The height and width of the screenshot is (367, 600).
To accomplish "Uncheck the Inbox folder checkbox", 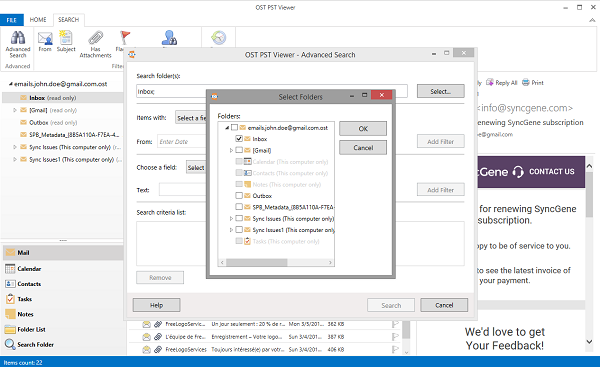I will pyautogui.click(x=239, y=139).
